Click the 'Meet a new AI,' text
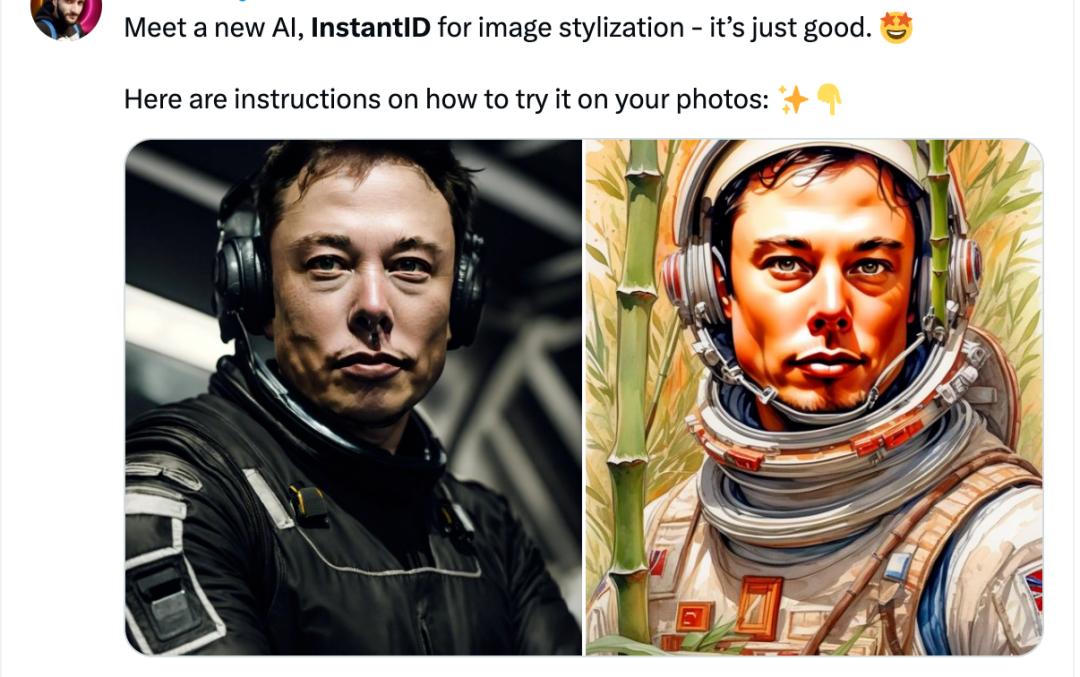1080x677 pixels. (214, 28)
